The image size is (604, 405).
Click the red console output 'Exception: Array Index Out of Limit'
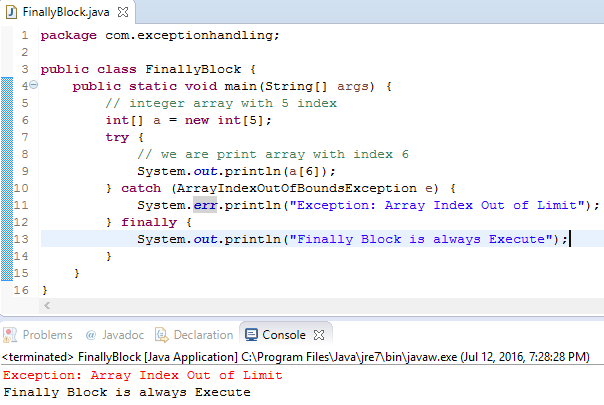click(x=143, y=375)
